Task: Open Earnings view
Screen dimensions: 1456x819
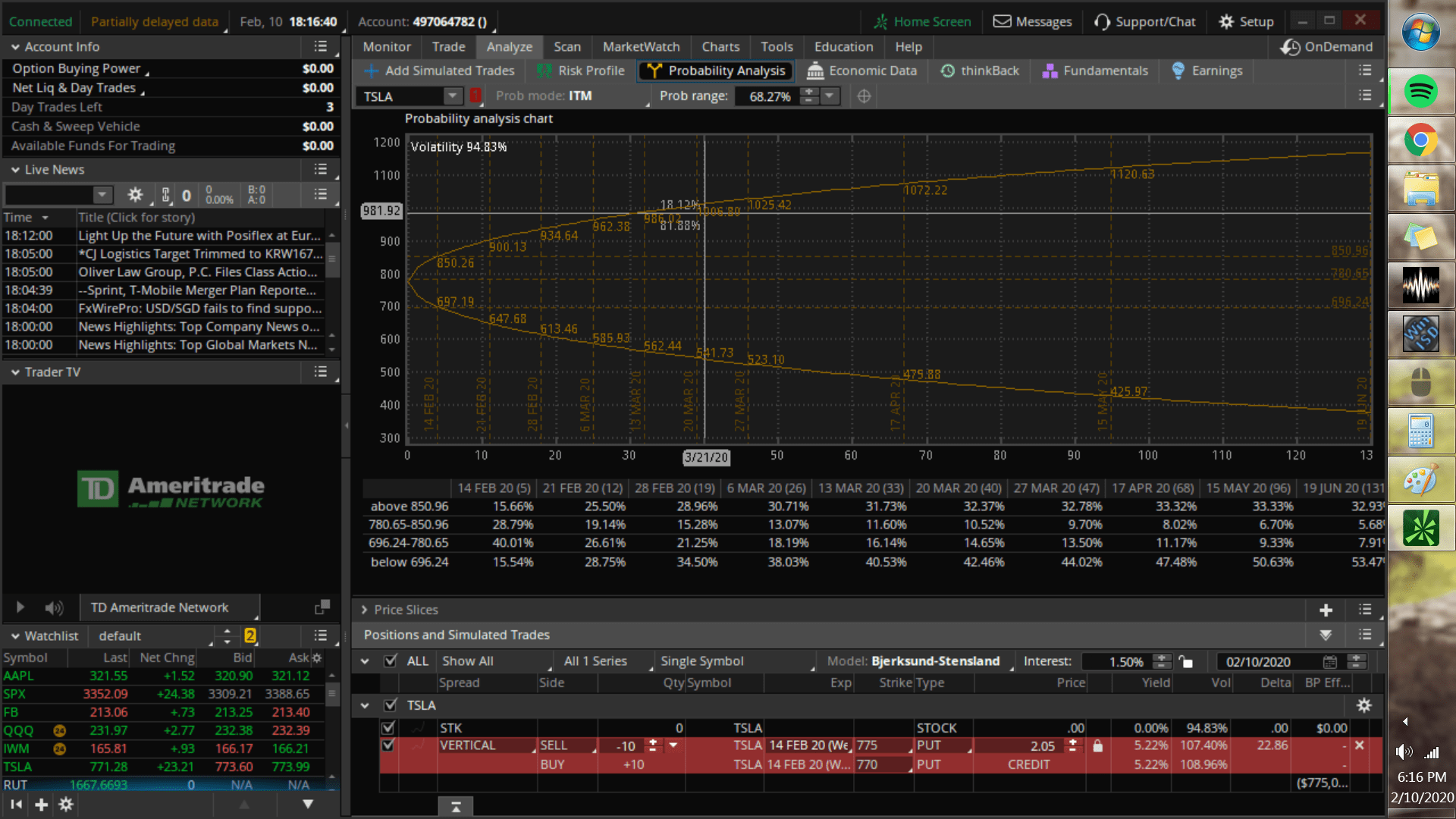Action: (x=1207, y=71)
